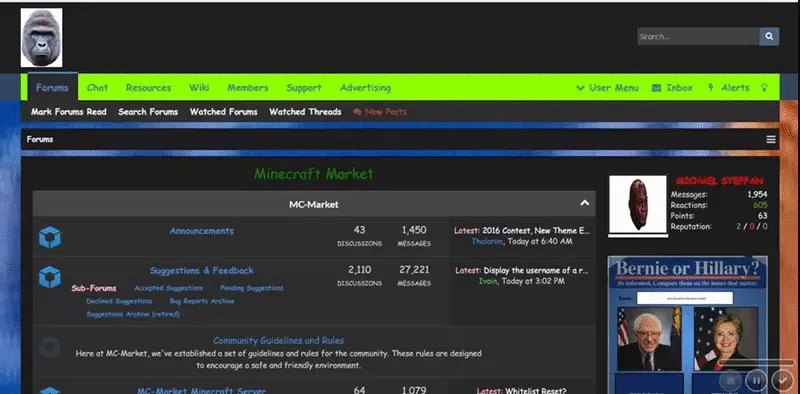This screenshot has height=394, width=800.
Task: Open the Forums tab
Action: [x=52, y=87]
